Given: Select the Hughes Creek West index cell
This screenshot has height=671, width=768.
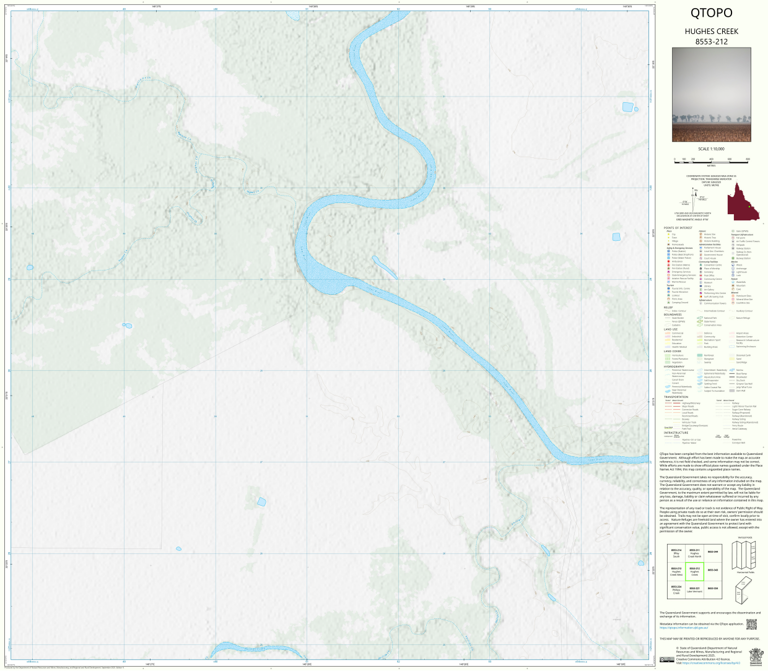Looking at the screenshot, I should point(676,572).
